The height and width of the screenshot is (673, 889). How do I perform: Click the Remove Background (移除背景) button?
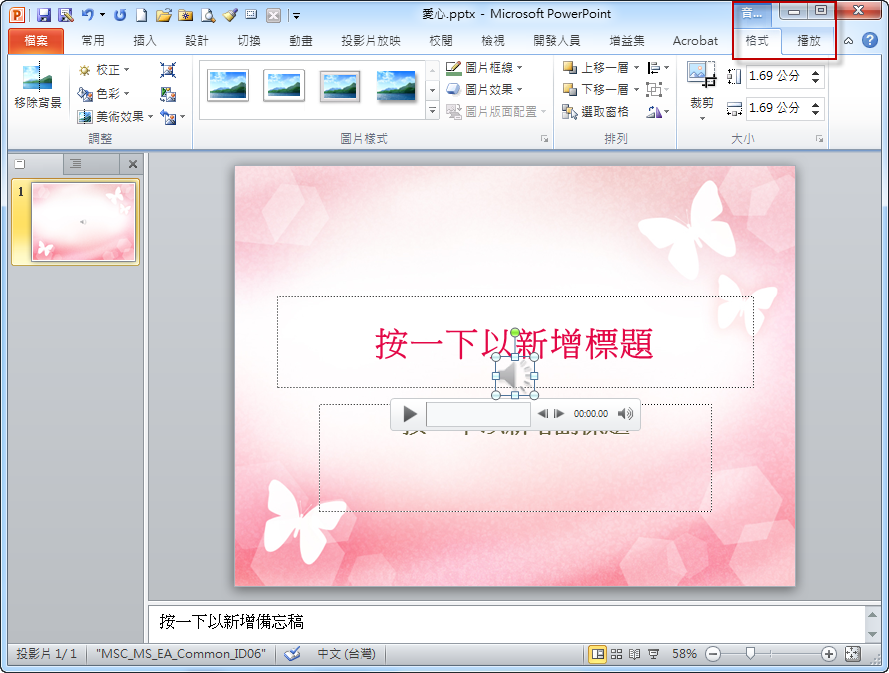pos(37,85)
